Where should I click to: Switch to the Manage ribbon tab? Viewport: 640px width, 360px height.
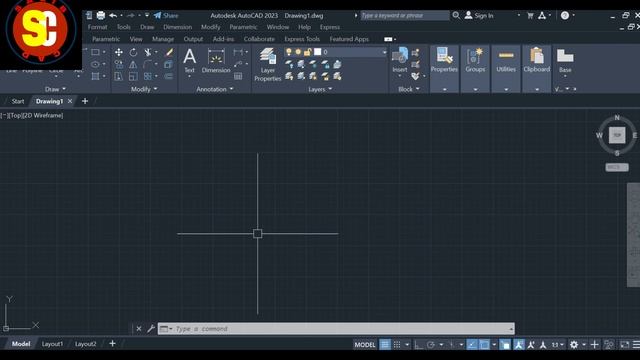pos(163,39)
